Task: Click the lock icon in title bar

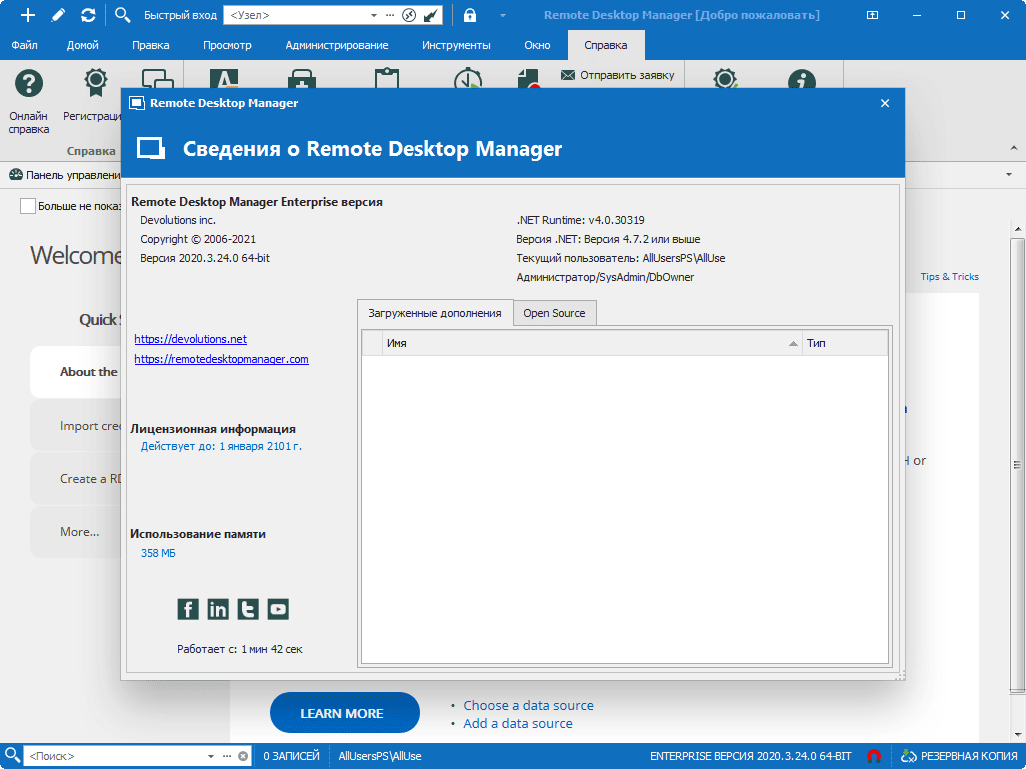Action: click(470, 14)
